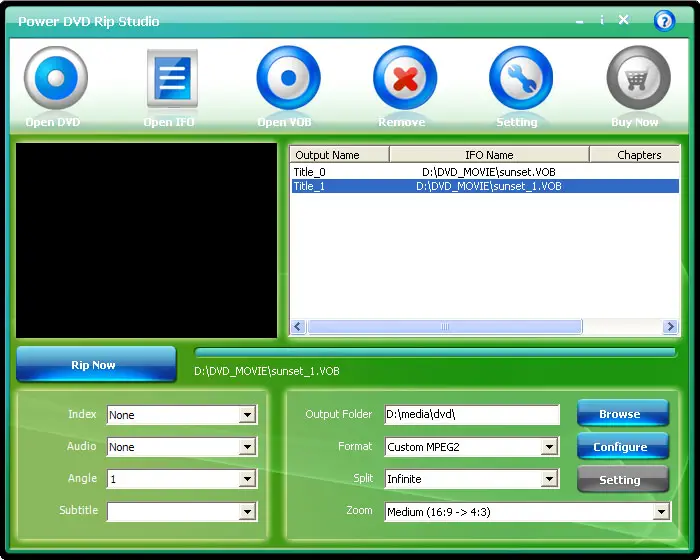The width and height of the screenshot is (700, 560).
Task: Click the D:\DVD_MOVIE\sunset_1.VOB highlighted path cell
Action: (489, 186)
